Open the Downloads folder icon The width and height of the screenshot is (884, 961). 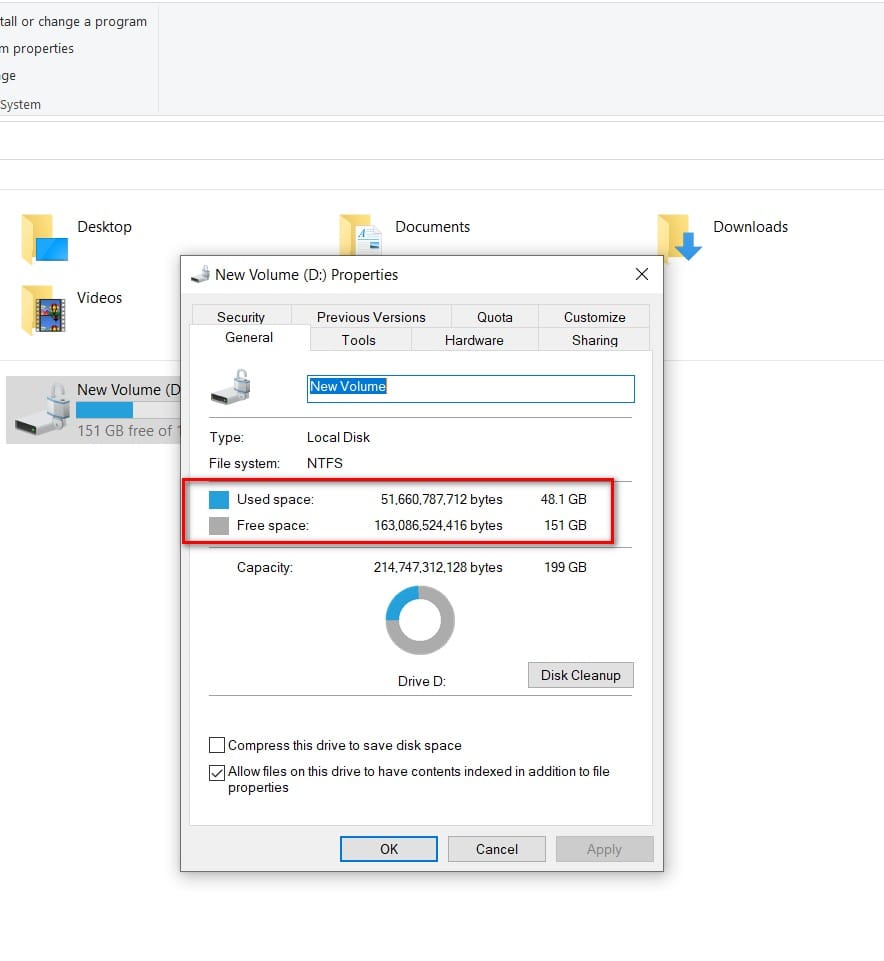coord(679,238)
